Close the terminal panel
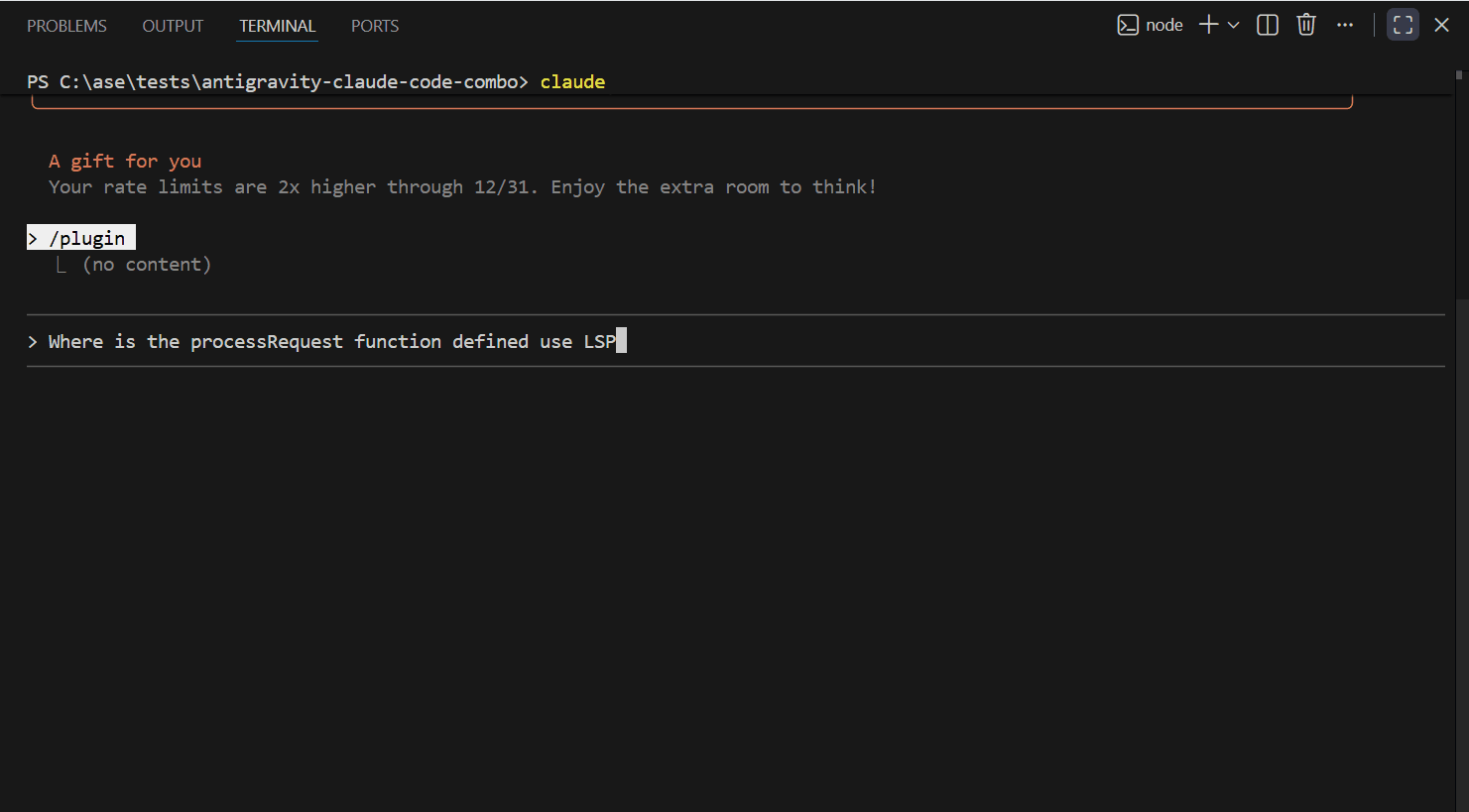Image resolution: width=1469 pixels, height=812 pixels. 1441,25
